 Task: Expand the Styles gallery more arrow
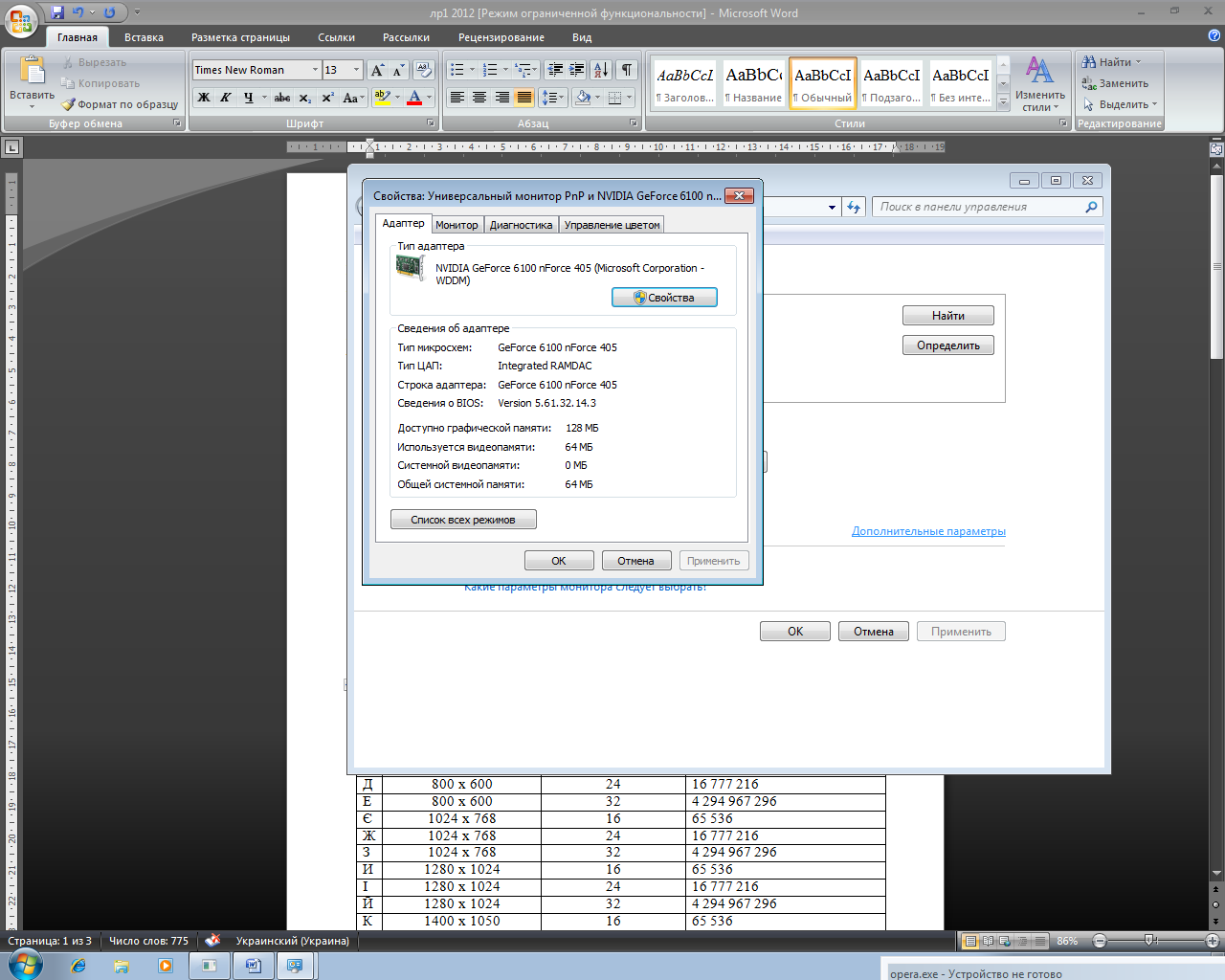(1003, 102)
